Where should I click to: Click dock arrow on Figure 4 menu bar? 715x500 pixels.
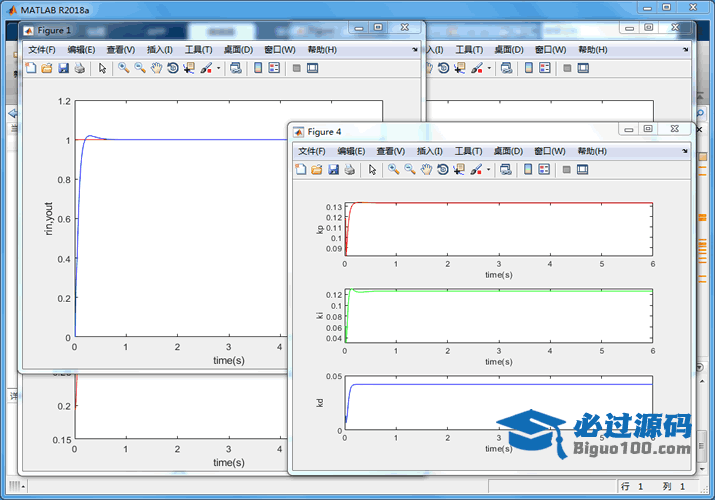pos(684,151)
